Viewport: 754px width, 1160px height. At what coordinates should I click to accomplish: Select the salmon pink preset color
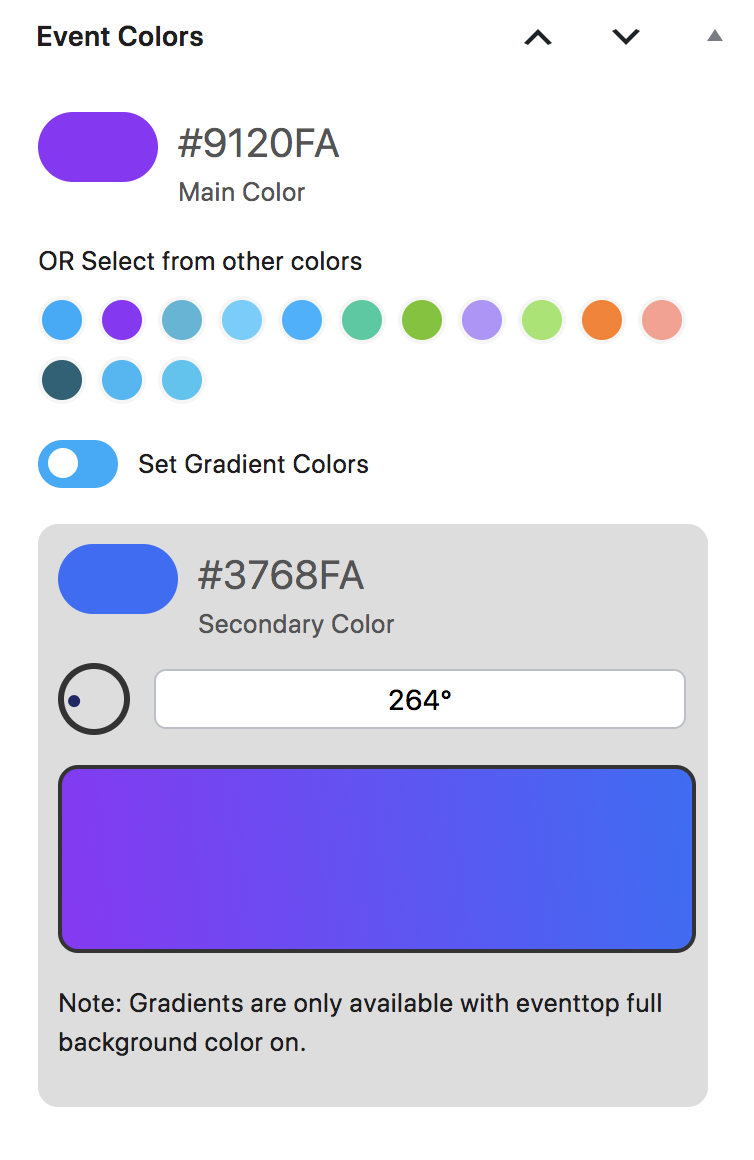click(x=662, y=321)
